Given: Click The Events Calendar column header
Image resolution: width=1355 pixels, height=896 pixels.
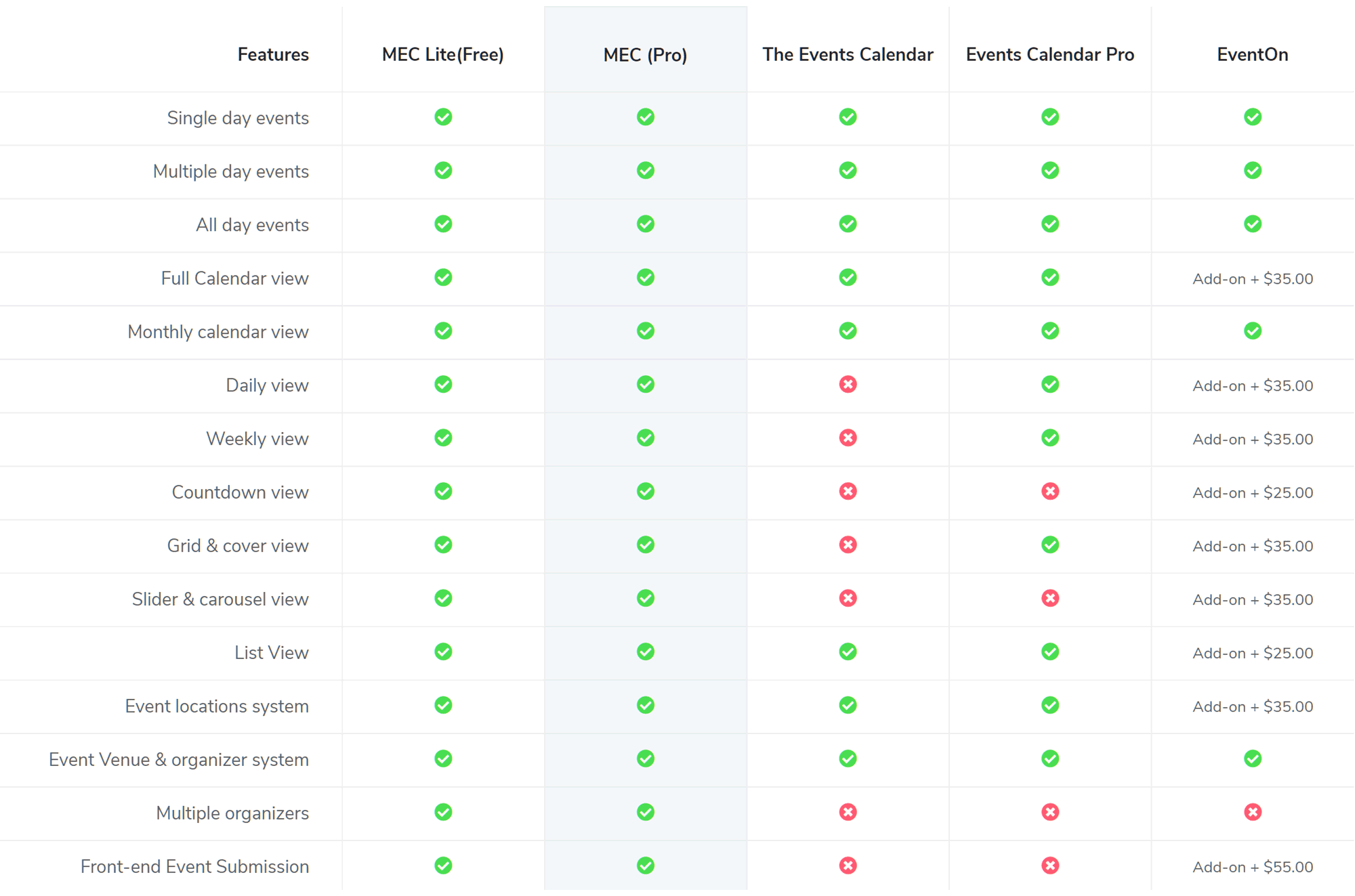Looking at the screenshot, I should coord(848,55).
